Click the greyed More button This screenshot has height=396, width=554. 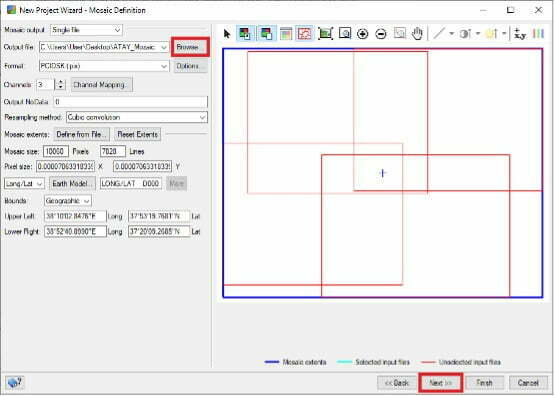[177, 184]
